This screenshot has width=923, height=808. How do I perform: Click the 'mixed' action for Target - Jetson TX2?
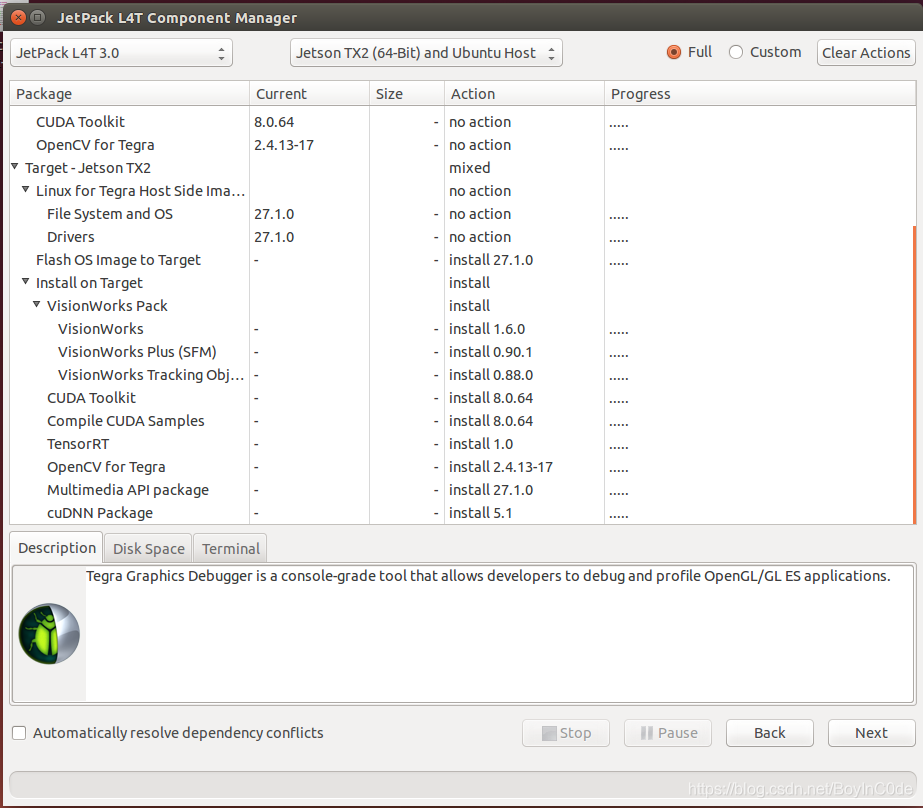tap(469, 168)
